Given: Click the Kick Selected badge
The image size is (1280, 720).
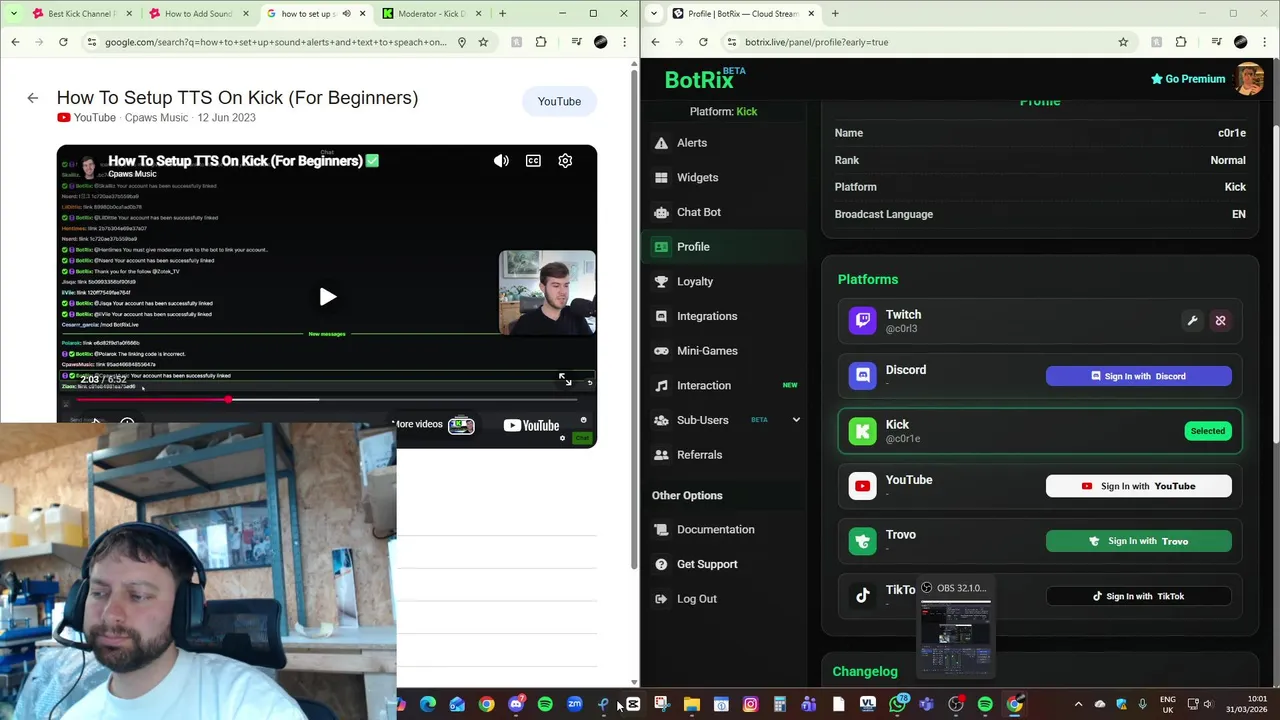Looking at the screenshot, I should tap(1207, 431).
